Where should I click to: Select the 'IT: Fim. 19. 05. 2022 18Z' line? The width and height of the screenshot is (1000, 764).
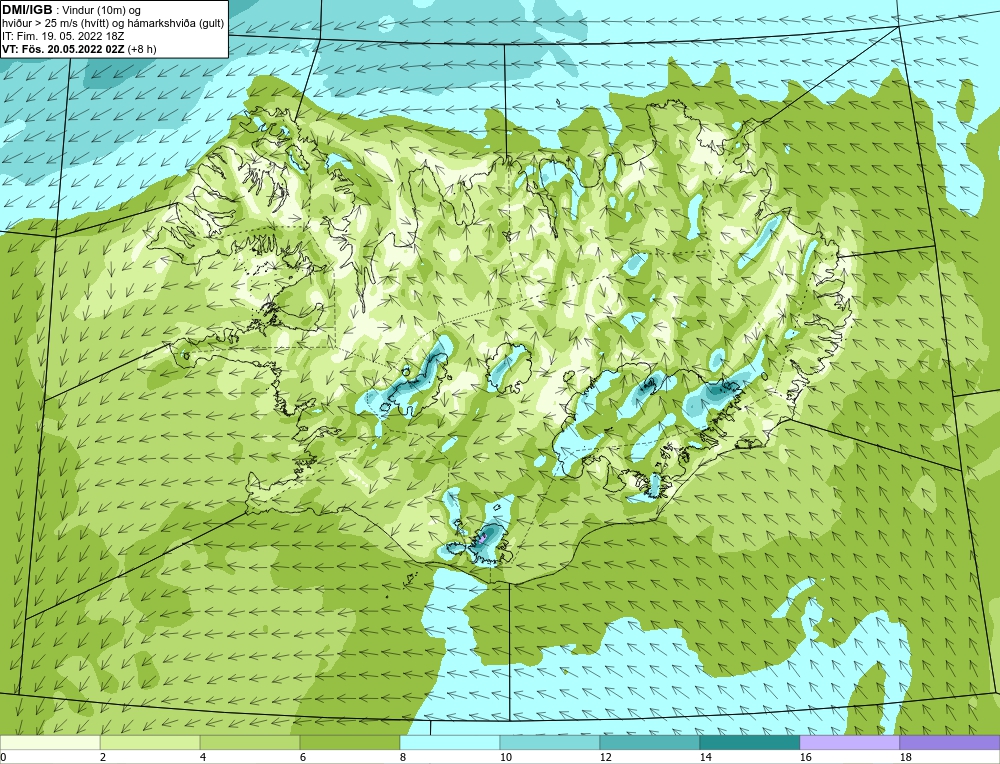[63, 36]
